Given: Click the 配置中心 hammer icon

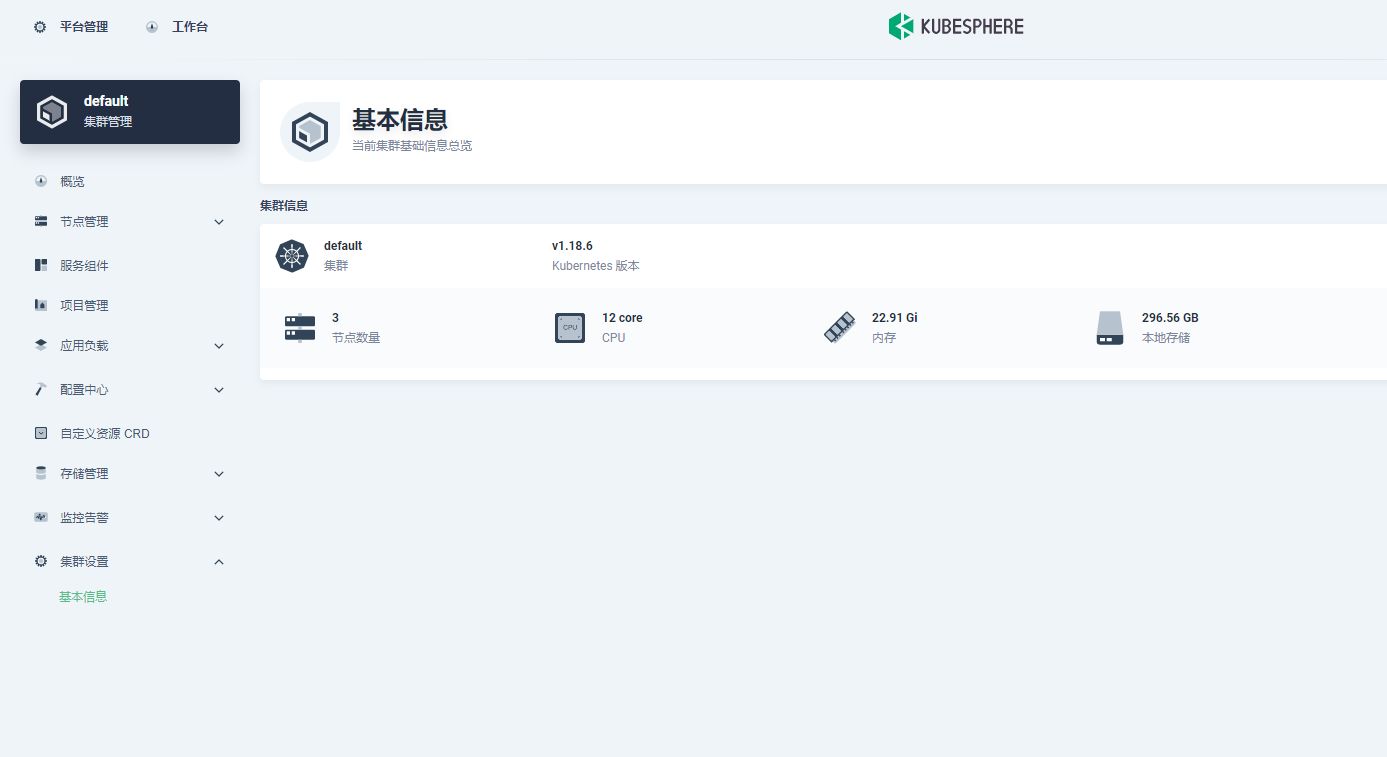Looking at the screenshot, I should (x=41, y=390).
